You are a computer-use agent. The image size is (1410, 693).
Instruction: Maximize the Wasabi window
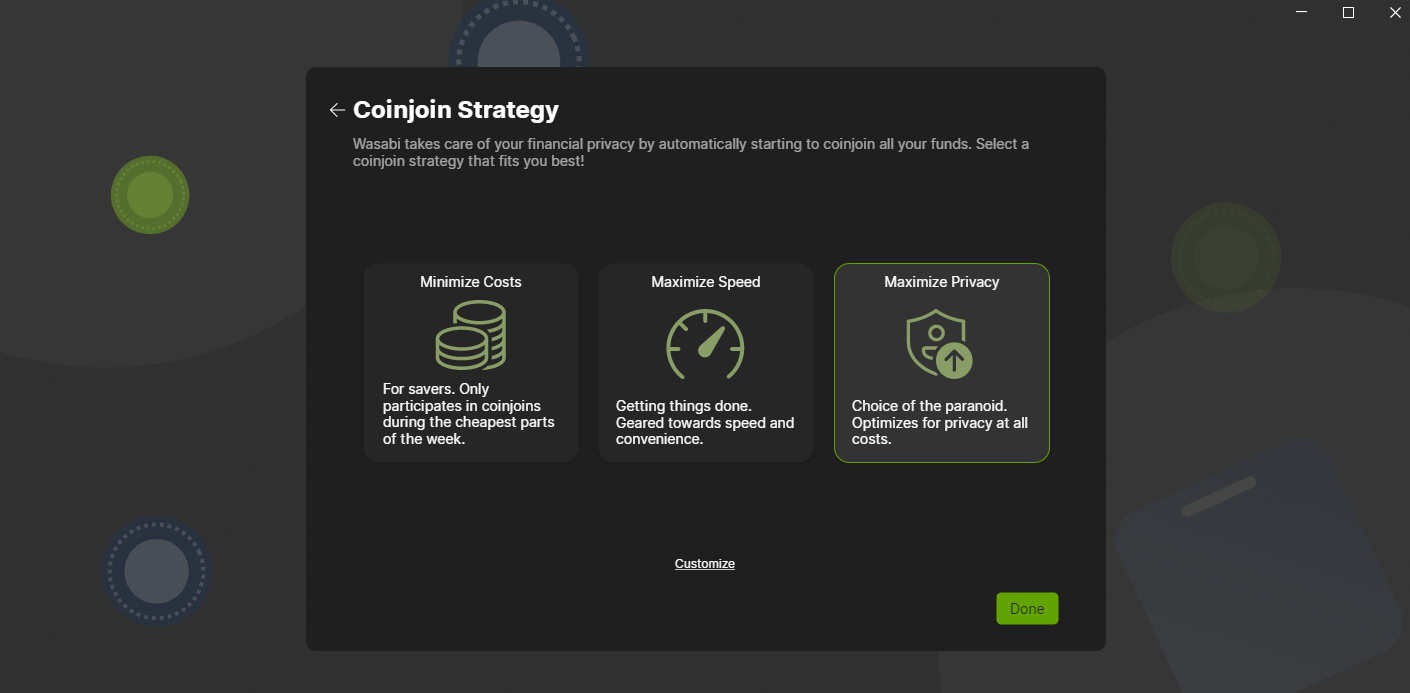(x=1348, y=12)
